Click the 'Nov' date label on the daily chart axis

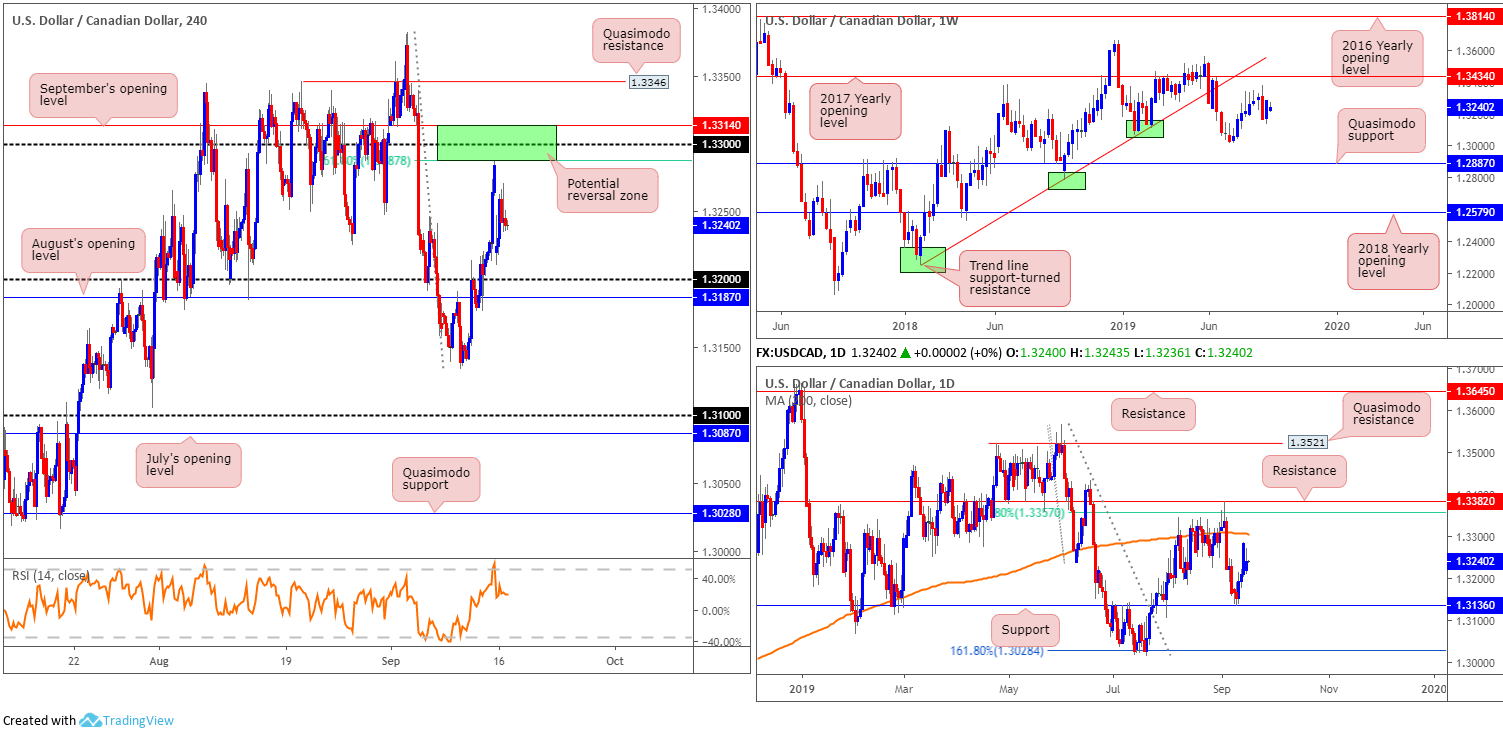coord(1328,690)
